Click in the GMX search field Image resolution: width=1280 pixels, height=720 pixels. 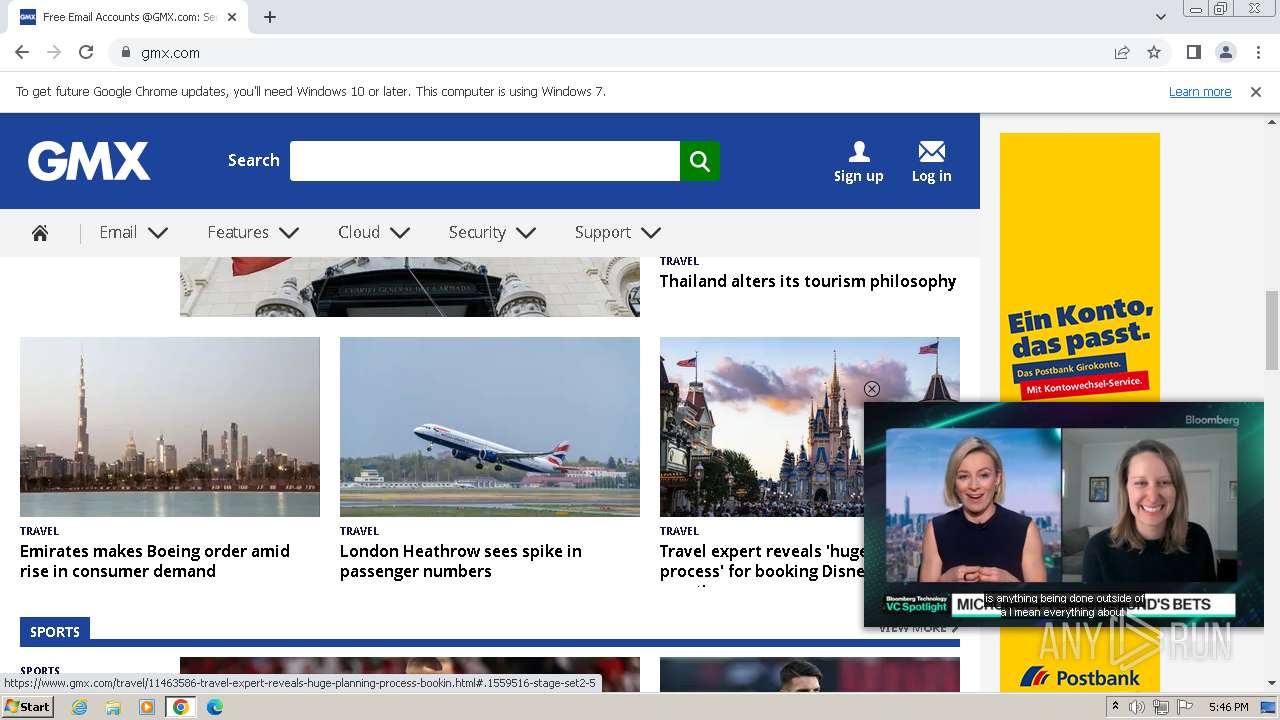pyautogui.click(x=485, y=161)
